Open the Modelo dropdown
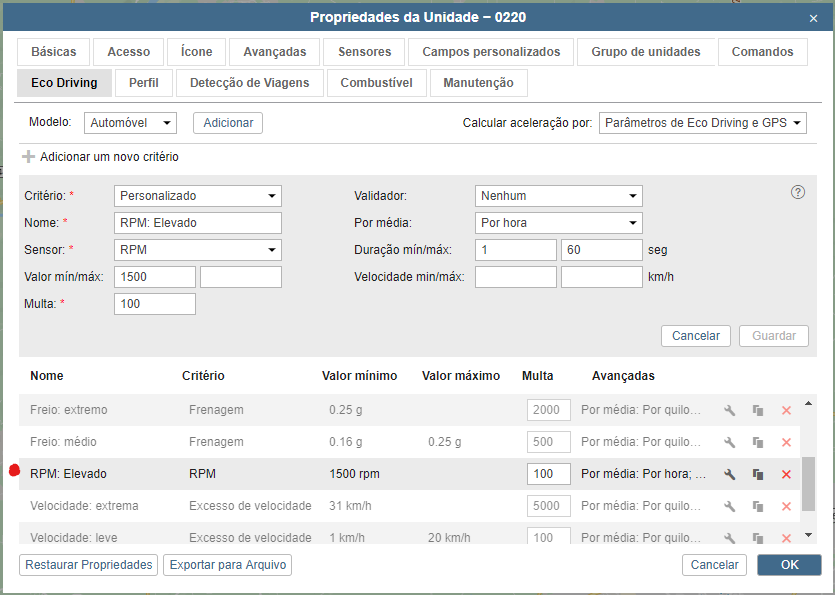 click(130, 123)
